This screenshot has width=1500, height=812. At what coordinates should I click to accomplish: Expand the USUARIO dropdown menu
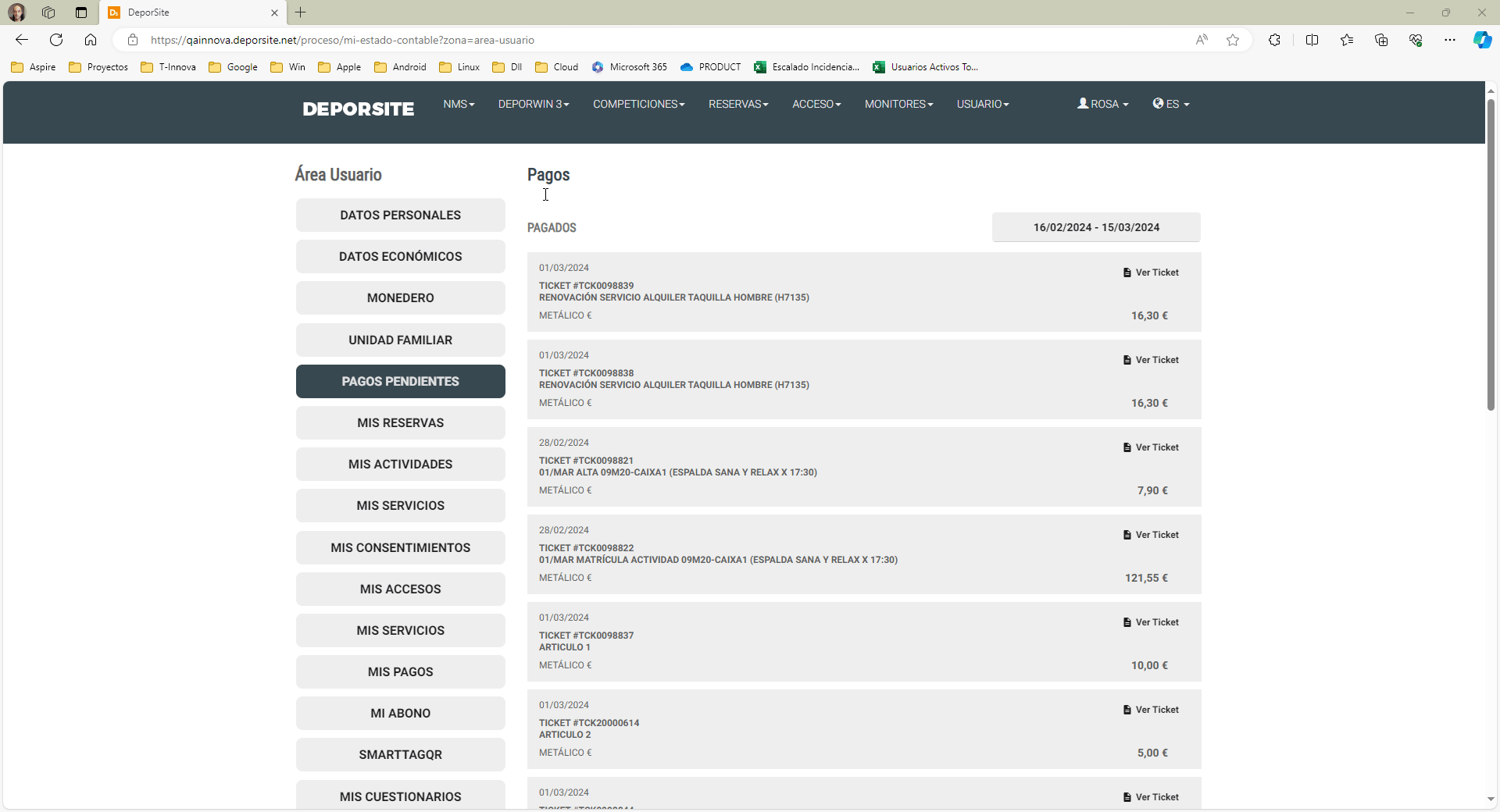[983, 104]
